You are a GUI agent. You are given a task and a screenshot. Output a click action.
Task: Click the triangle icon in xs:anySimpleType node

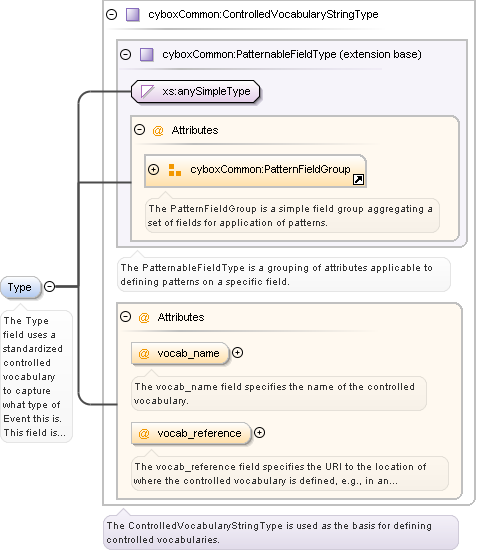(147, 91)
